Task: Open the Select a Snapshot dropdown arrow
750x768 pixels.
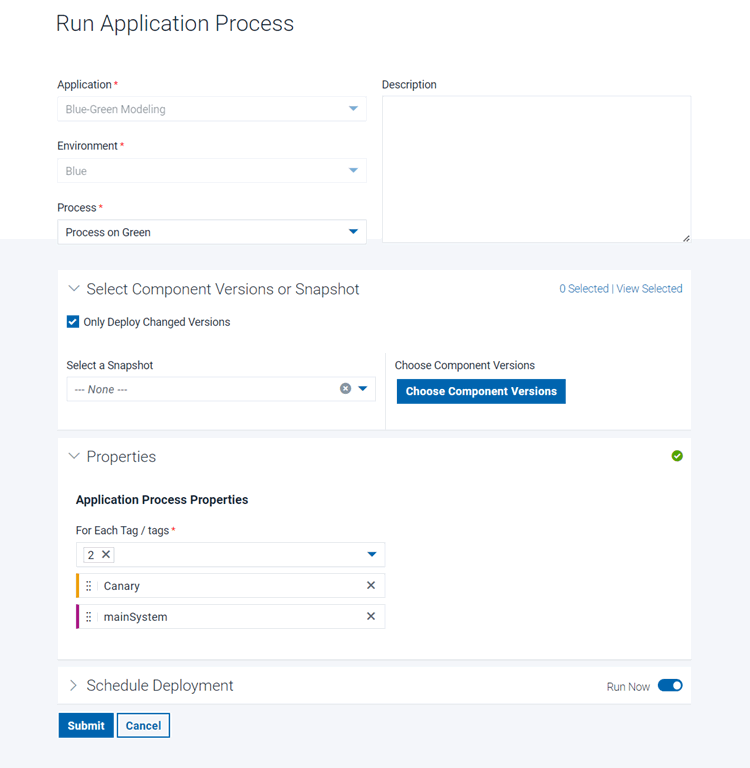Action: click(363, 389)
